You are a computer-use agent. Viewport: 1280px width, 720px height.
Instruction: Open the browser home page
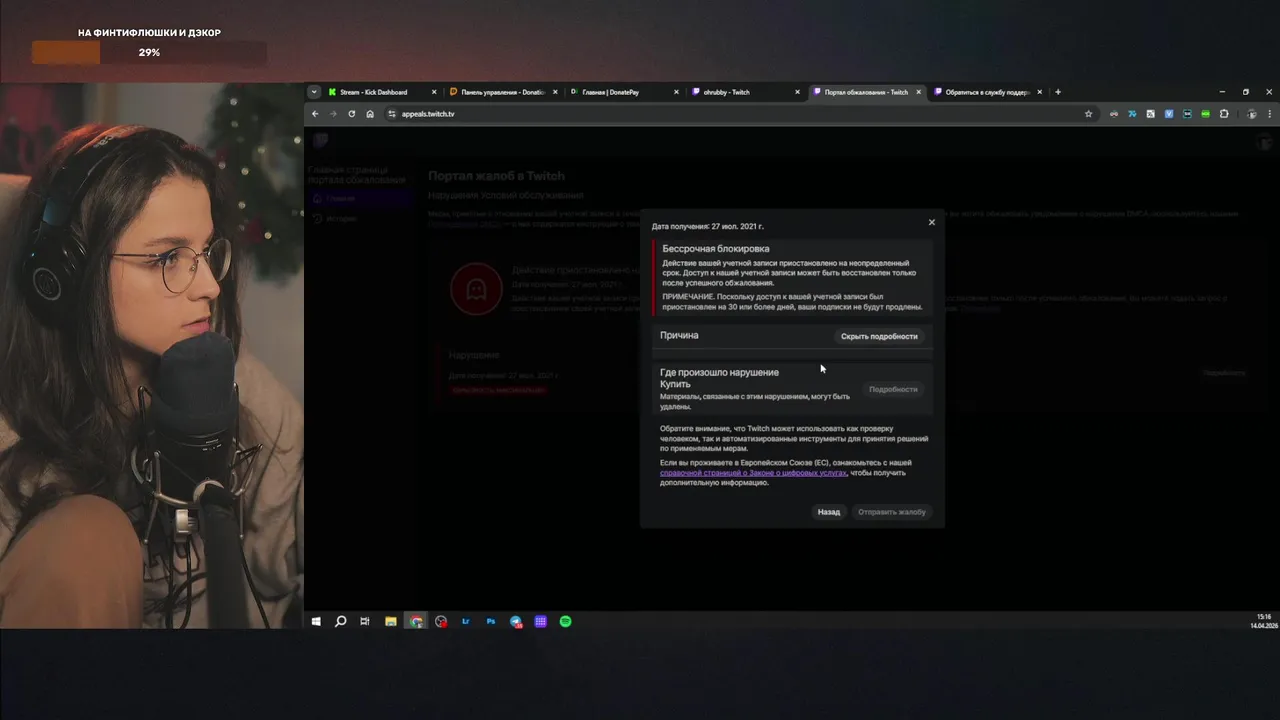370,114
